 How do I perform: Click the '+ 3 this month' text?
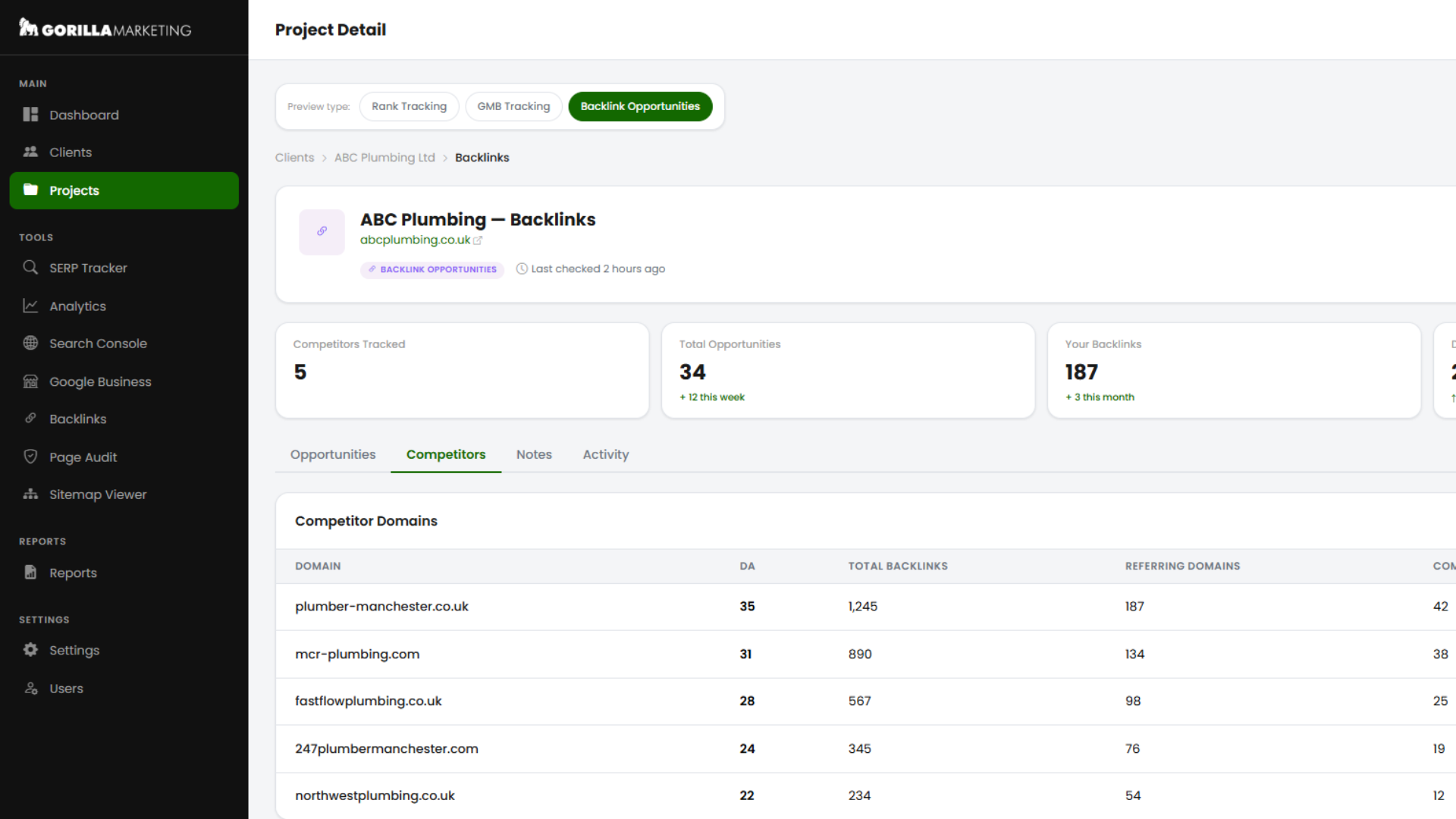click(x=1099, y=397)
